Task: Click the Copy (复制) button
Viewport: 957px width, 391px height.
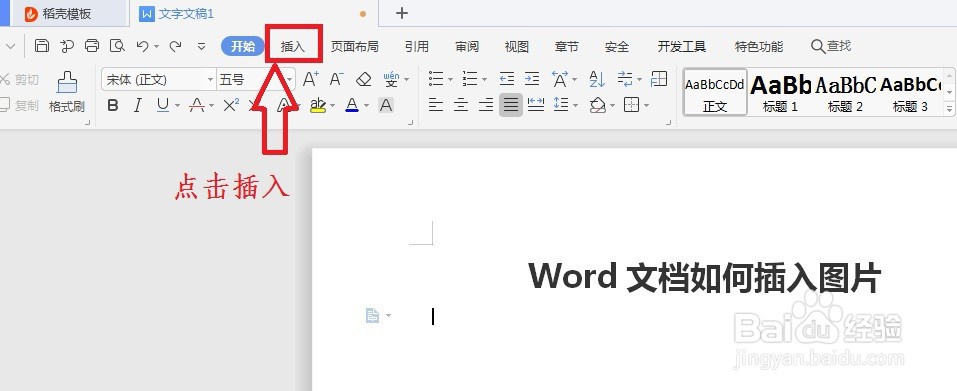Action: (x=20, y=105)
